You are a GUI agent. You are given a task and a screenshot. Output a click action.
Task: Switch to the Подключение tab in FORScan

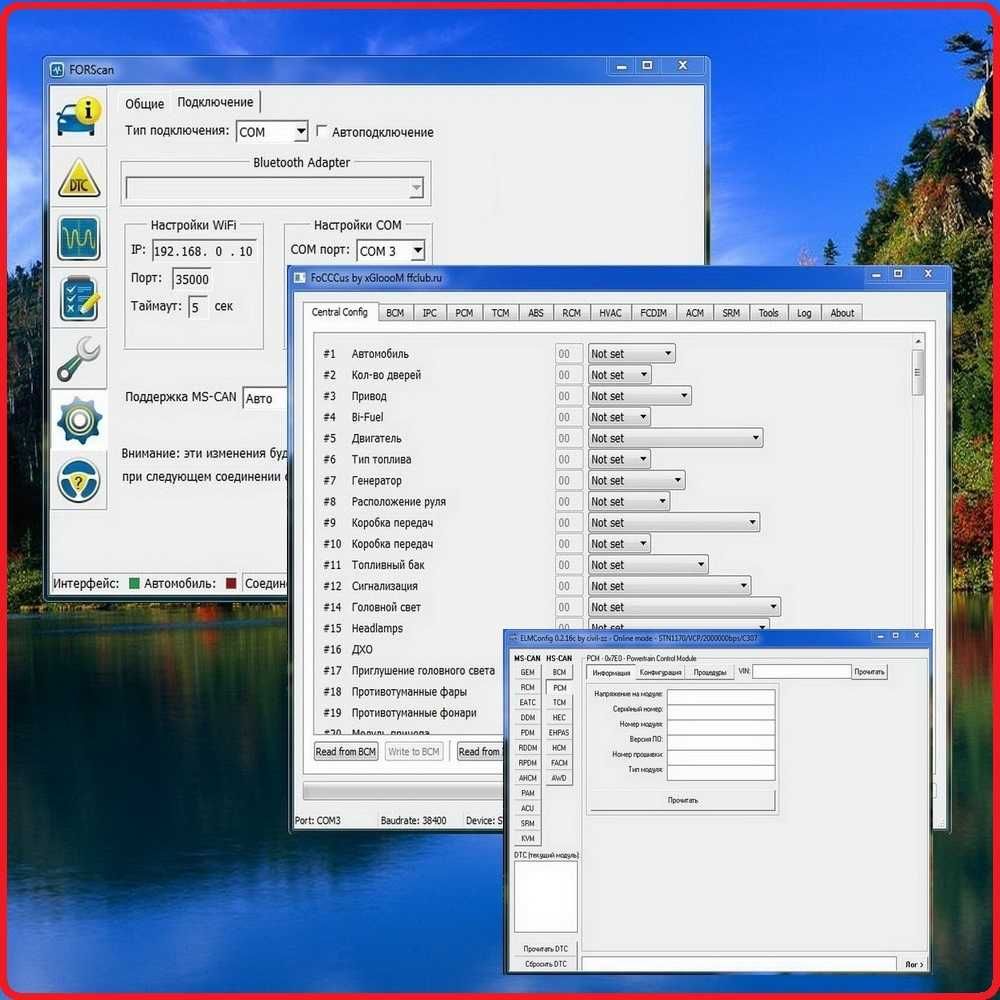click(215, 102)
